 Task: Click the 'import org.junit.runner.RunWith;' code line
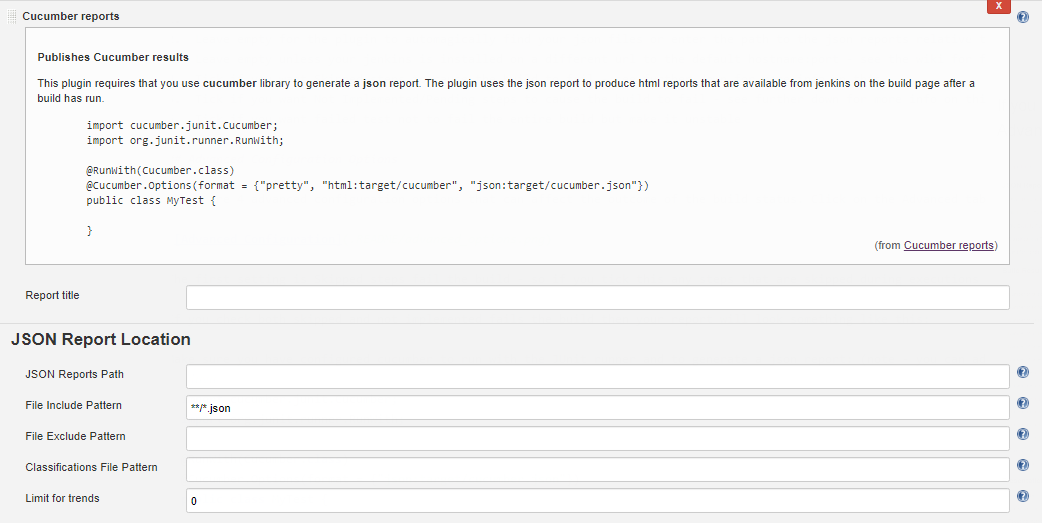(185, 140)
